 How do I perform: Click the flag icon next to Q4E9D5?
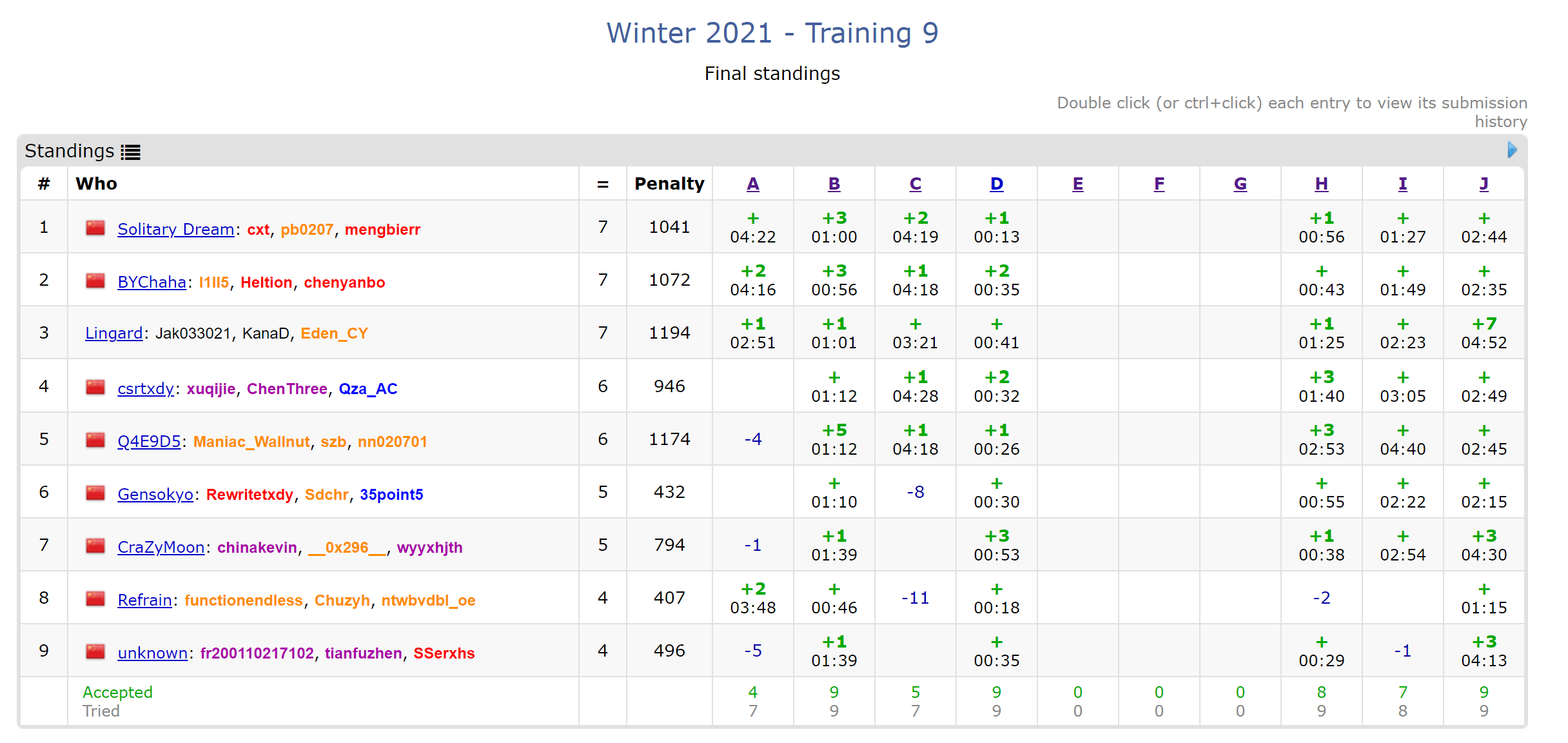tap(95, 440)
